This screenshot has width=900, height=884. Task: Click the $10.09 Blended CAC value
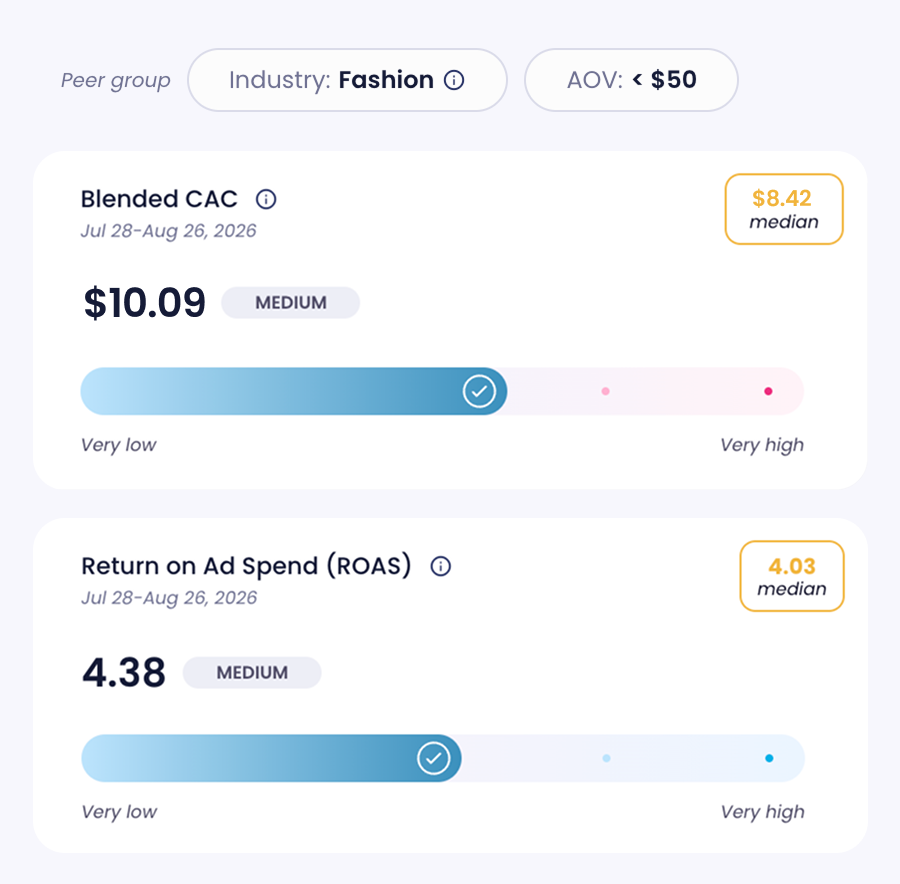[x=144, y=303]
